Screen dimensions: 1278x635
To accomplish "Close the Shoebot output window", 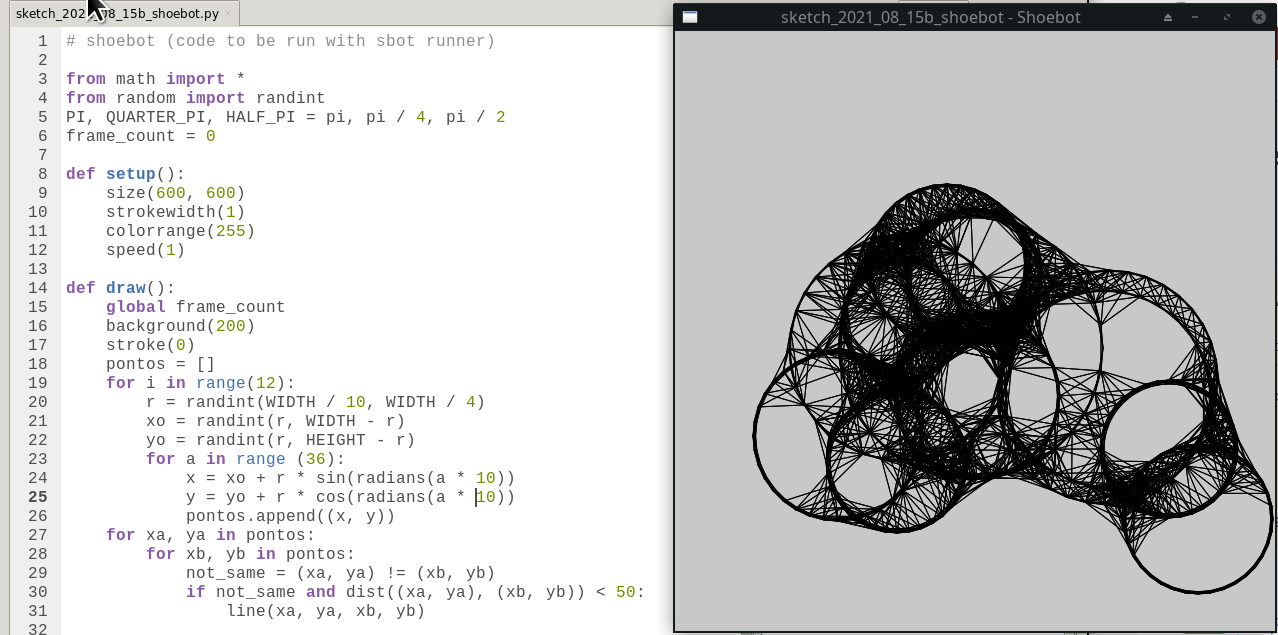I will tap(1259, 17).
